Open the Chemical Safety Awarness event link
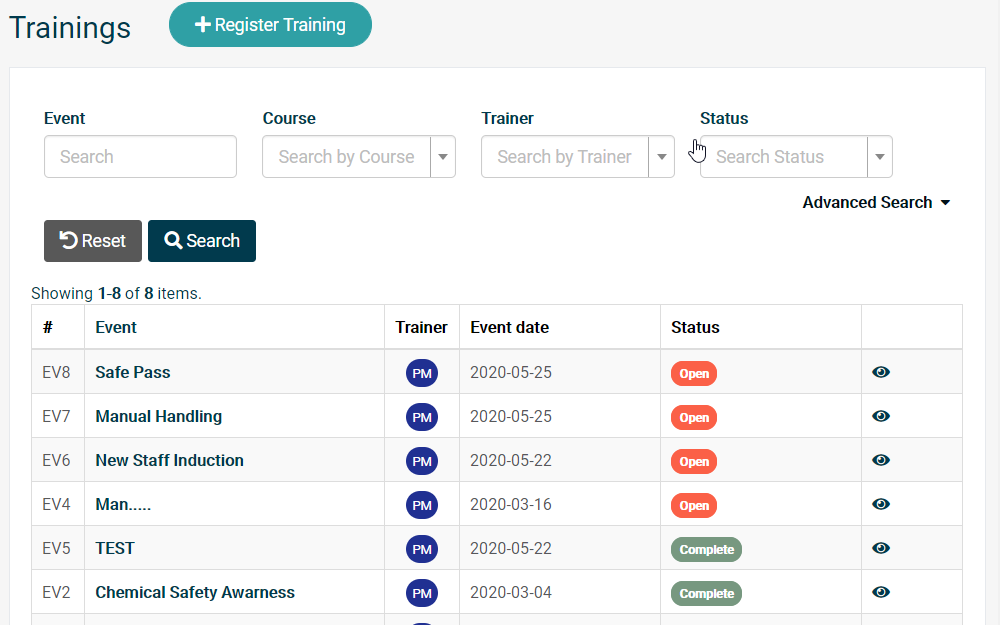 (195, 592)
